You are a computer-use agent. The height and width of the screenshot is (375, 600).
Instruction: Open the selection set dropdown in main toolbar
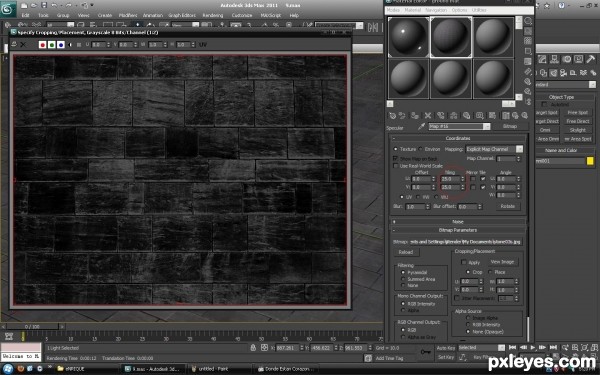tap(359, 26)
